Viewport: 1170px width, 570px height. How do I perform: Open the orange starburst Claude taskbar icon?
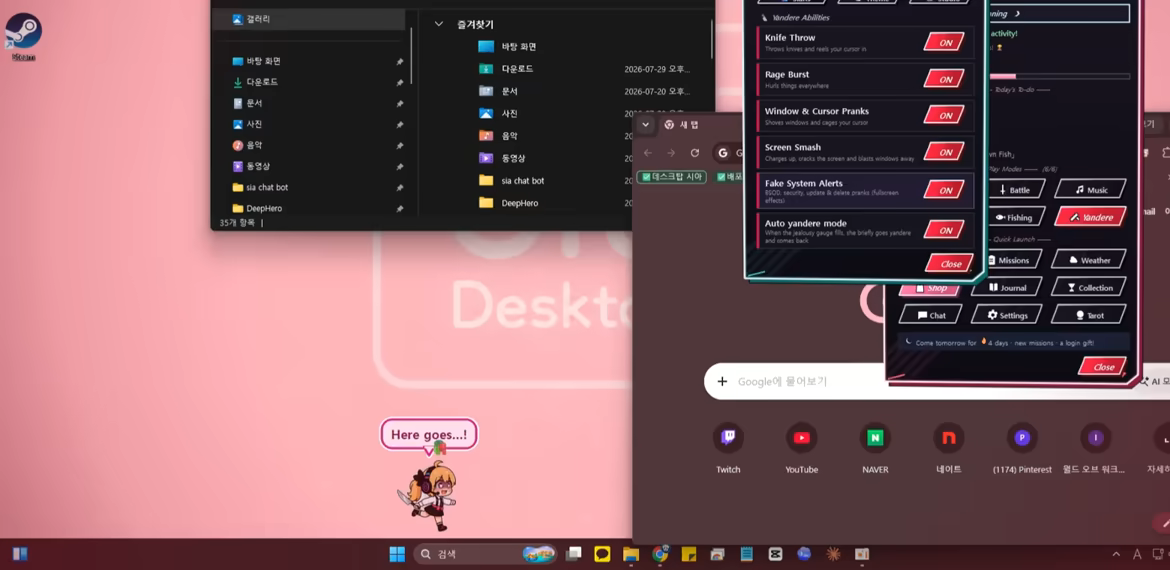(x=833, y=554)
